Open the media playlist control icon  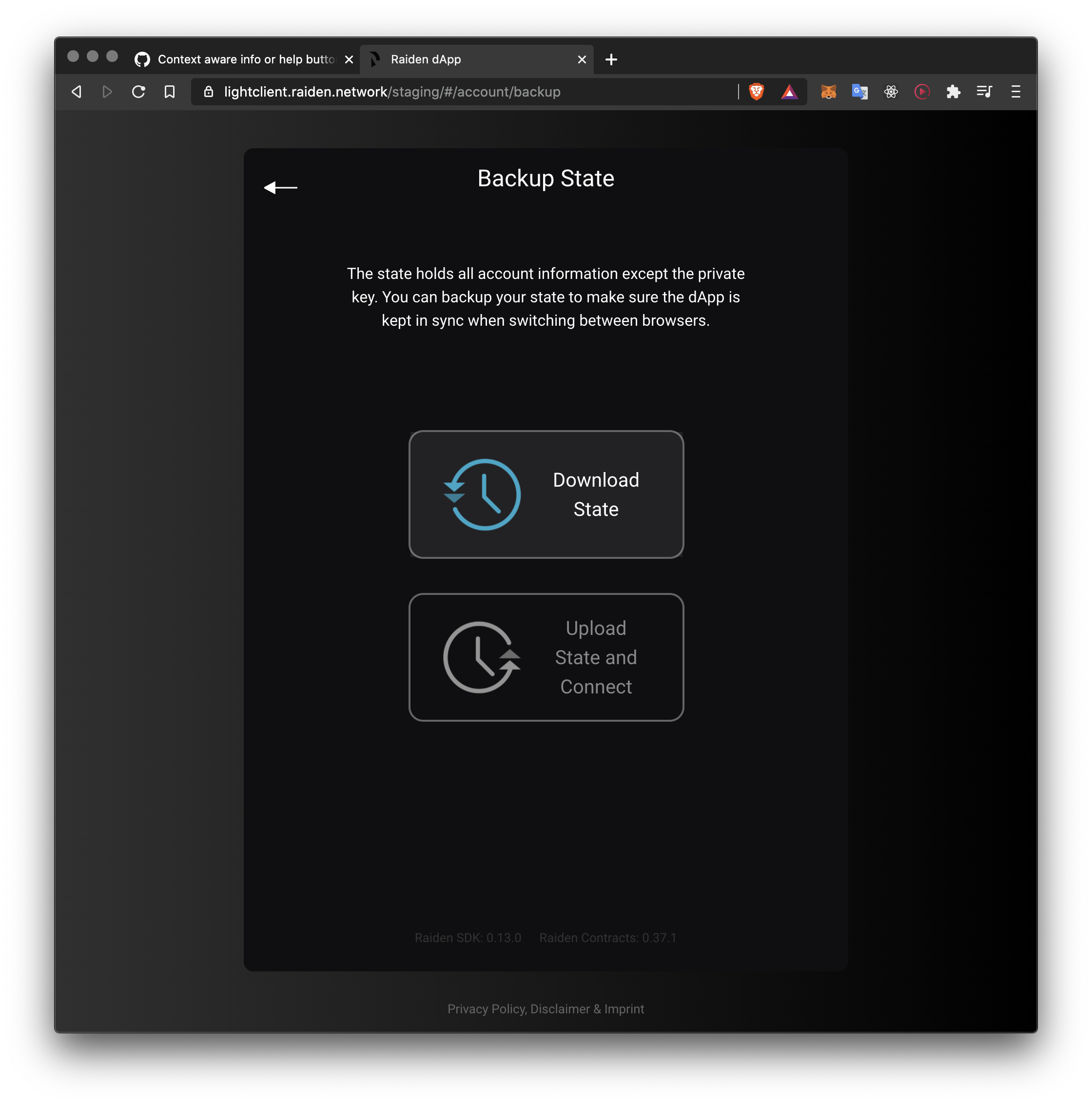point(984,92)
